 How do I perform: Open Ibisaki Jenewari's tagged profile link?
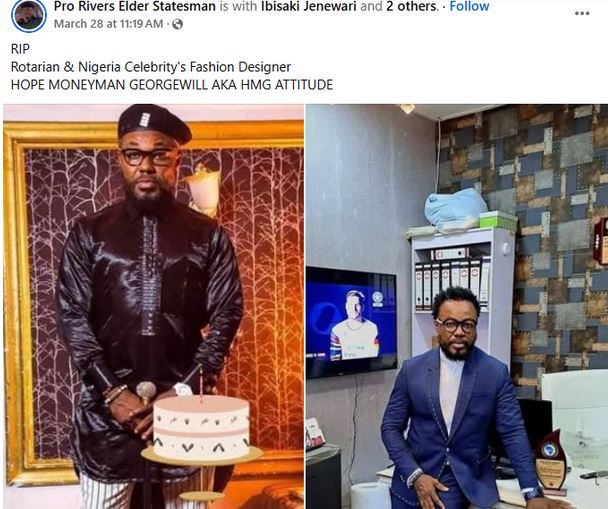[308, 6]
